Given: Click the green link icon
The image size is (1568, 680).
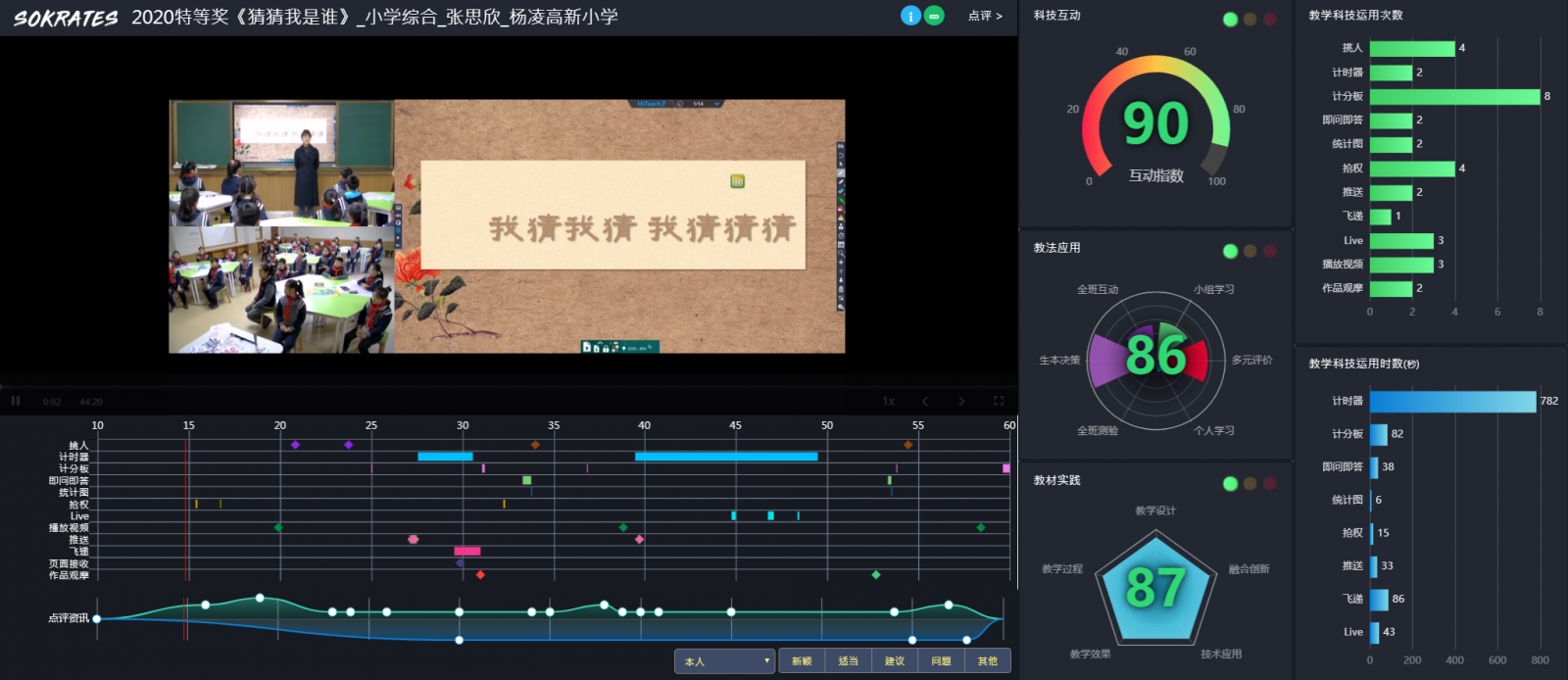Looking at the screenshot, I should point(934,16).
